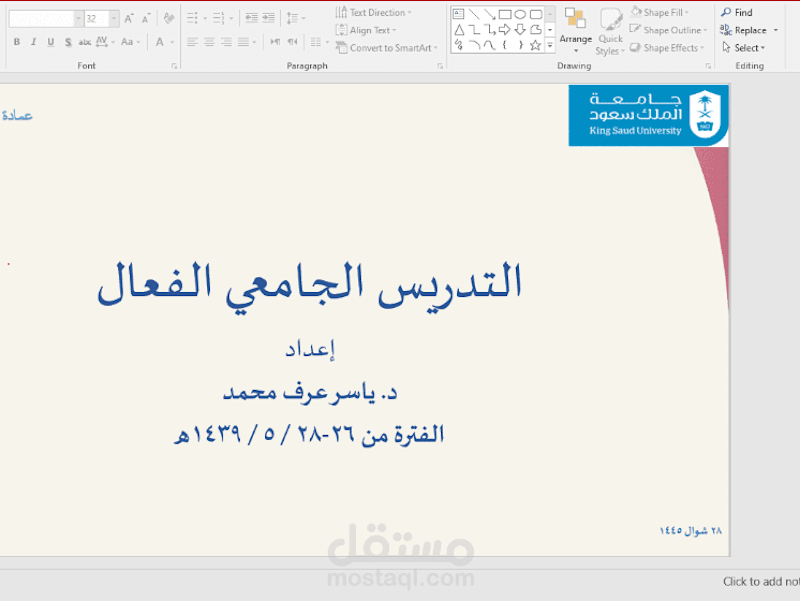Screen dimensions: 800x601
Task: Open the Font Color dropdown arrow
Action: pyautogui.click(x=172, y=42)
